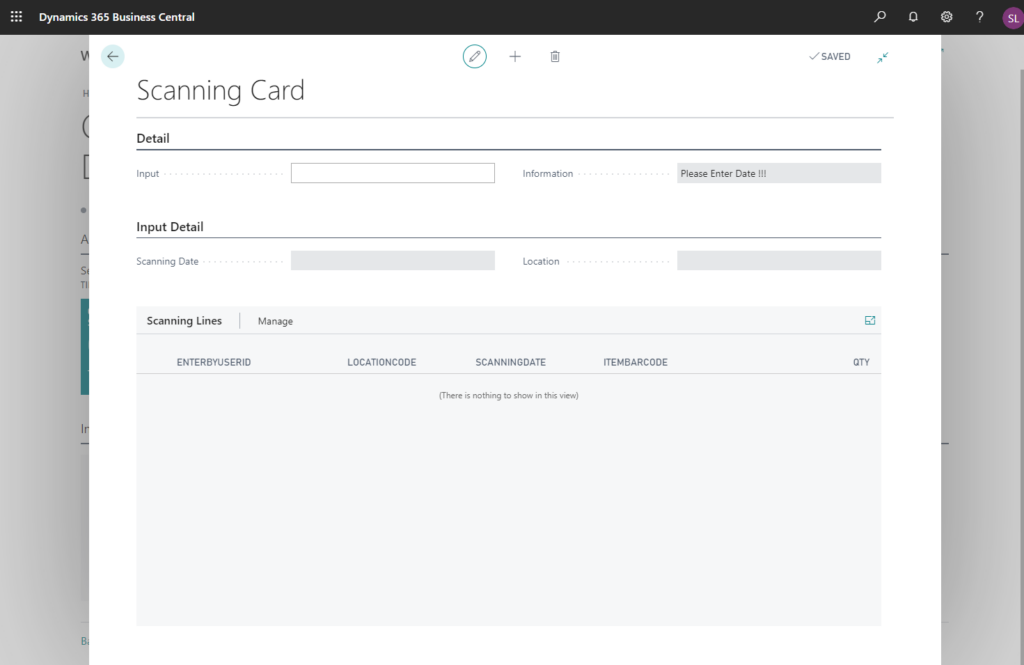
Task: Open the SL account avatar
Action: click(1012, 16)
